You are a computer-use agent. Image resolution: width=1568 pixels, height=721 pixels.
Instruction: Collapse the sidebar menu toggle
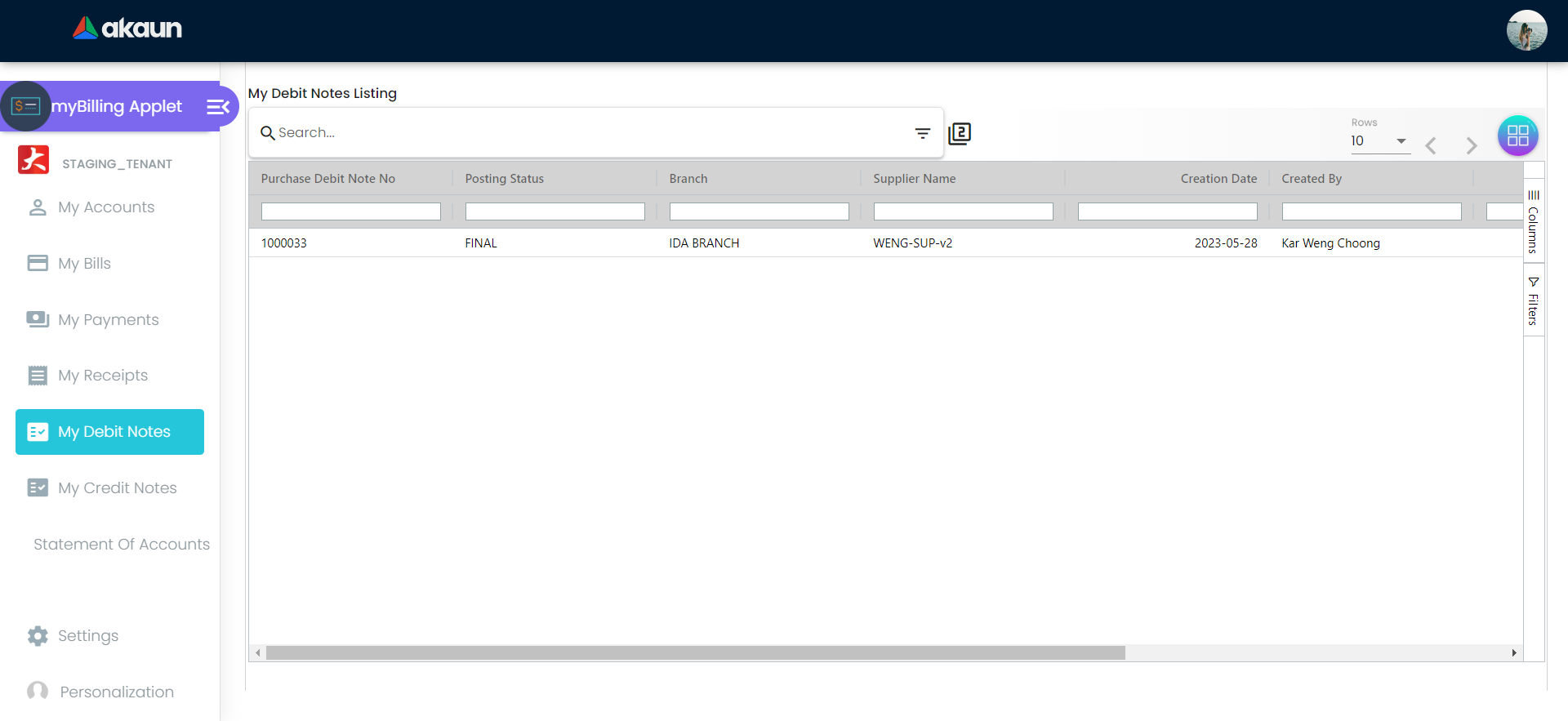(x=218, y=107)
